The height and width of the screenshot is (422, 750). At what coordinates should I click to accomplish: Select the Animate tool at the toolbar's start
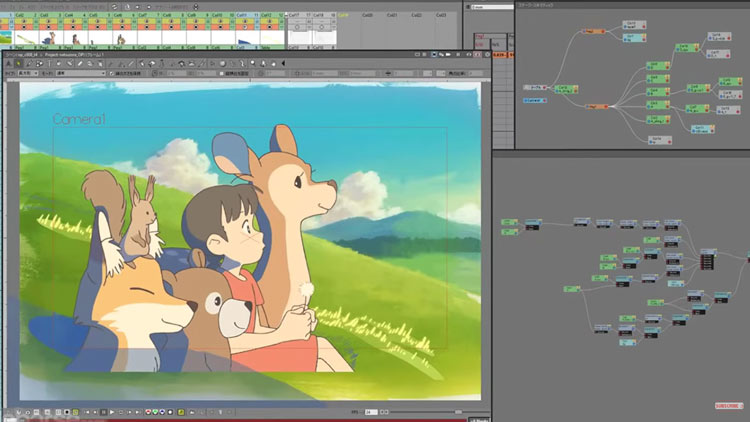[x=9, y=63]
